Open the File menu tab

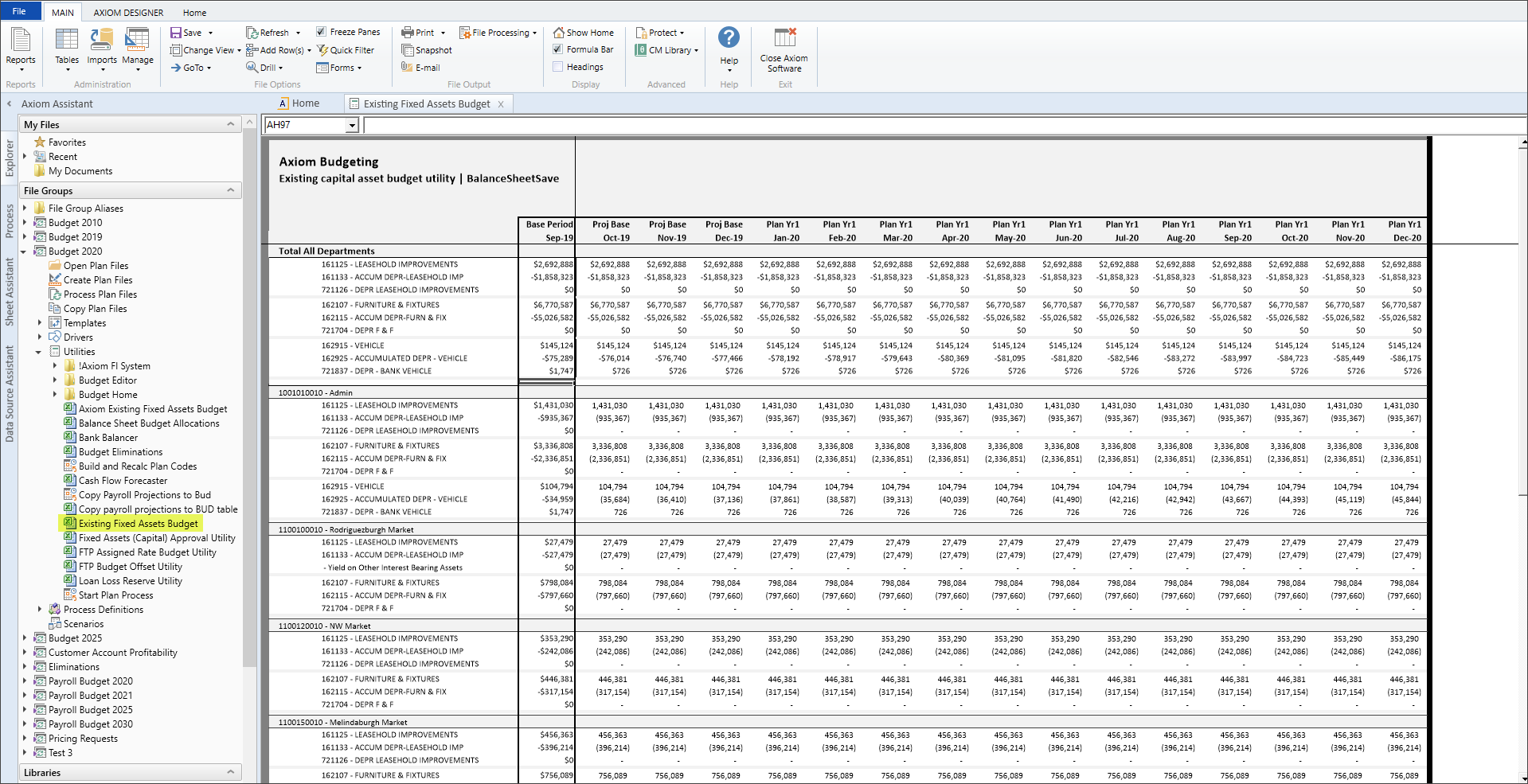coord(20,11)
